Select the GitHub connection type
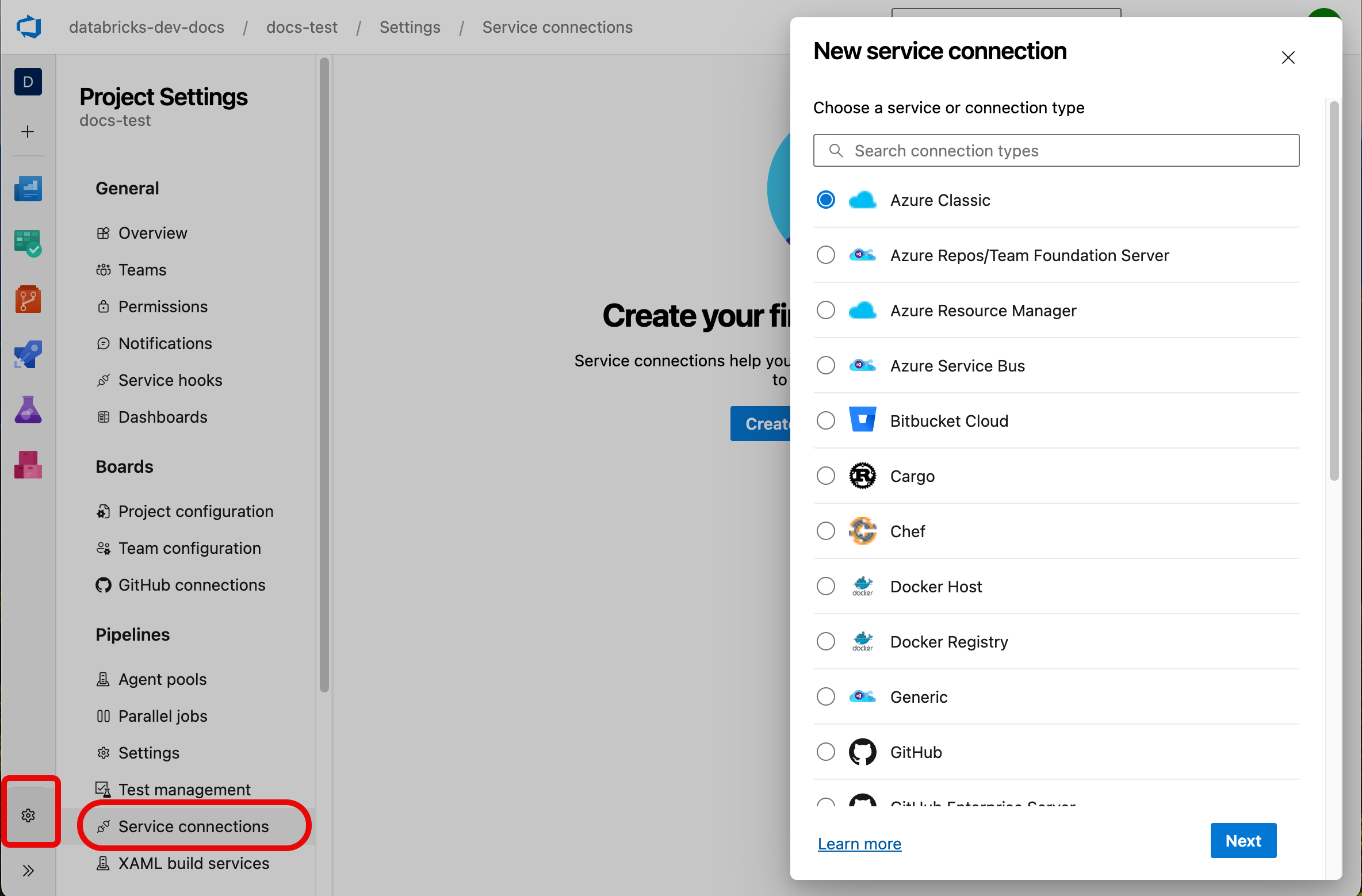Image resolution: width=1362 pixels, height=896 pixels. pyautogui.click(x=827, y=751)
